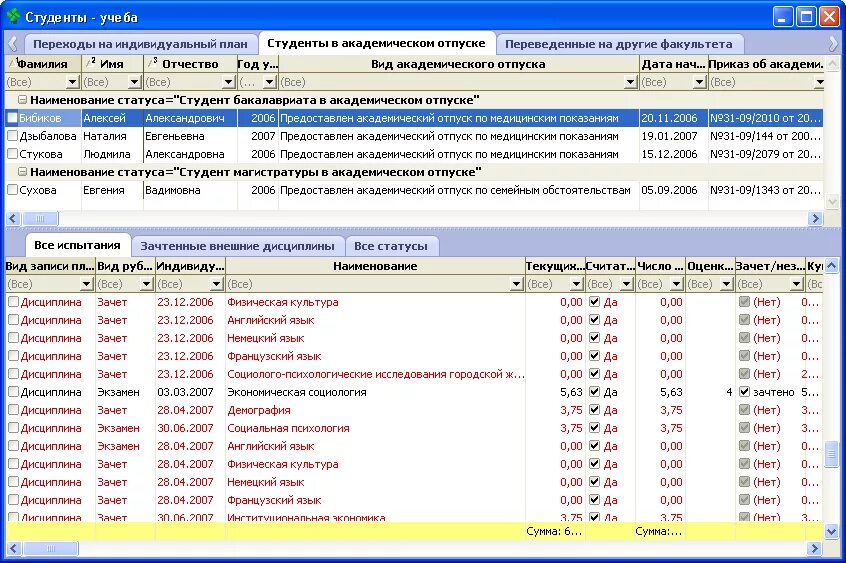Minimize the Студенты - учеба window

click(783, 17)
